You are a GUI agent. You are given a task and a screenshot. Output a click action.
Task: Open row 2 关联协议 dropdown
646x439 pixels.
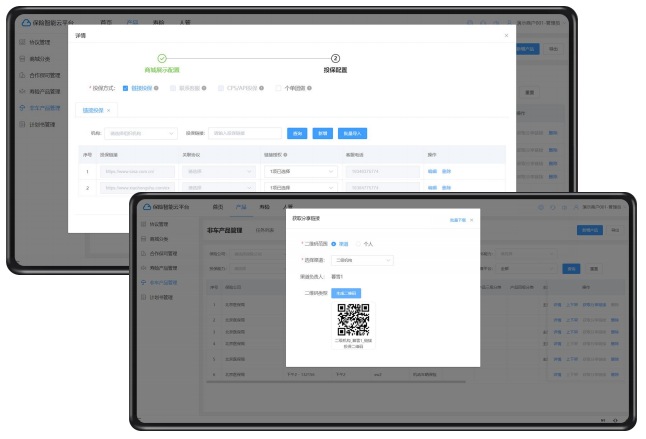(x=219, y=187)
